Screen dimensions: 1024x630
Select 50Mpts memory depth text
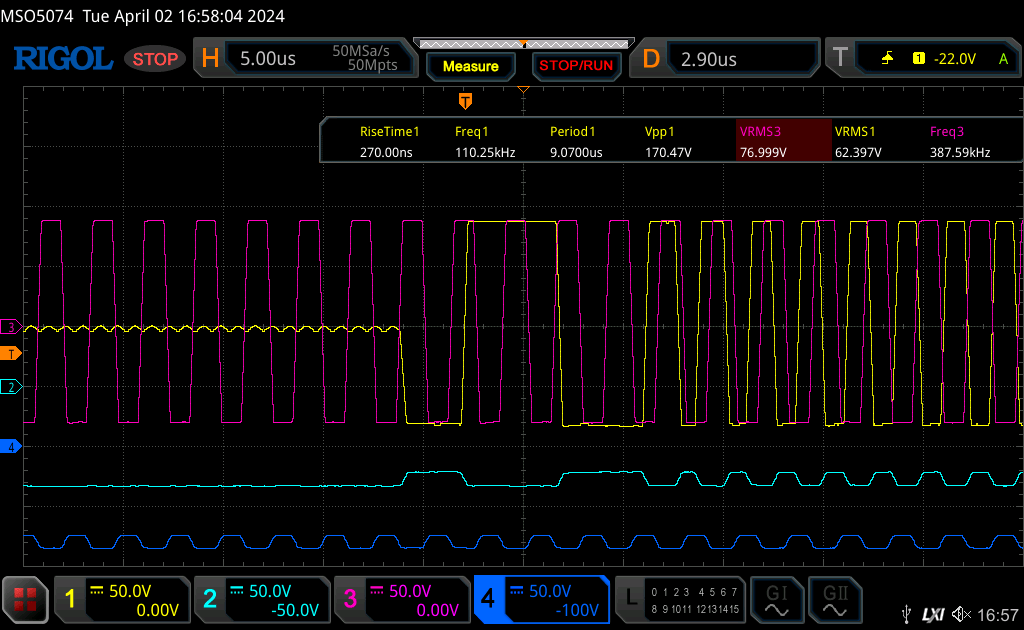pyautogui.click(x=372, y=65)
